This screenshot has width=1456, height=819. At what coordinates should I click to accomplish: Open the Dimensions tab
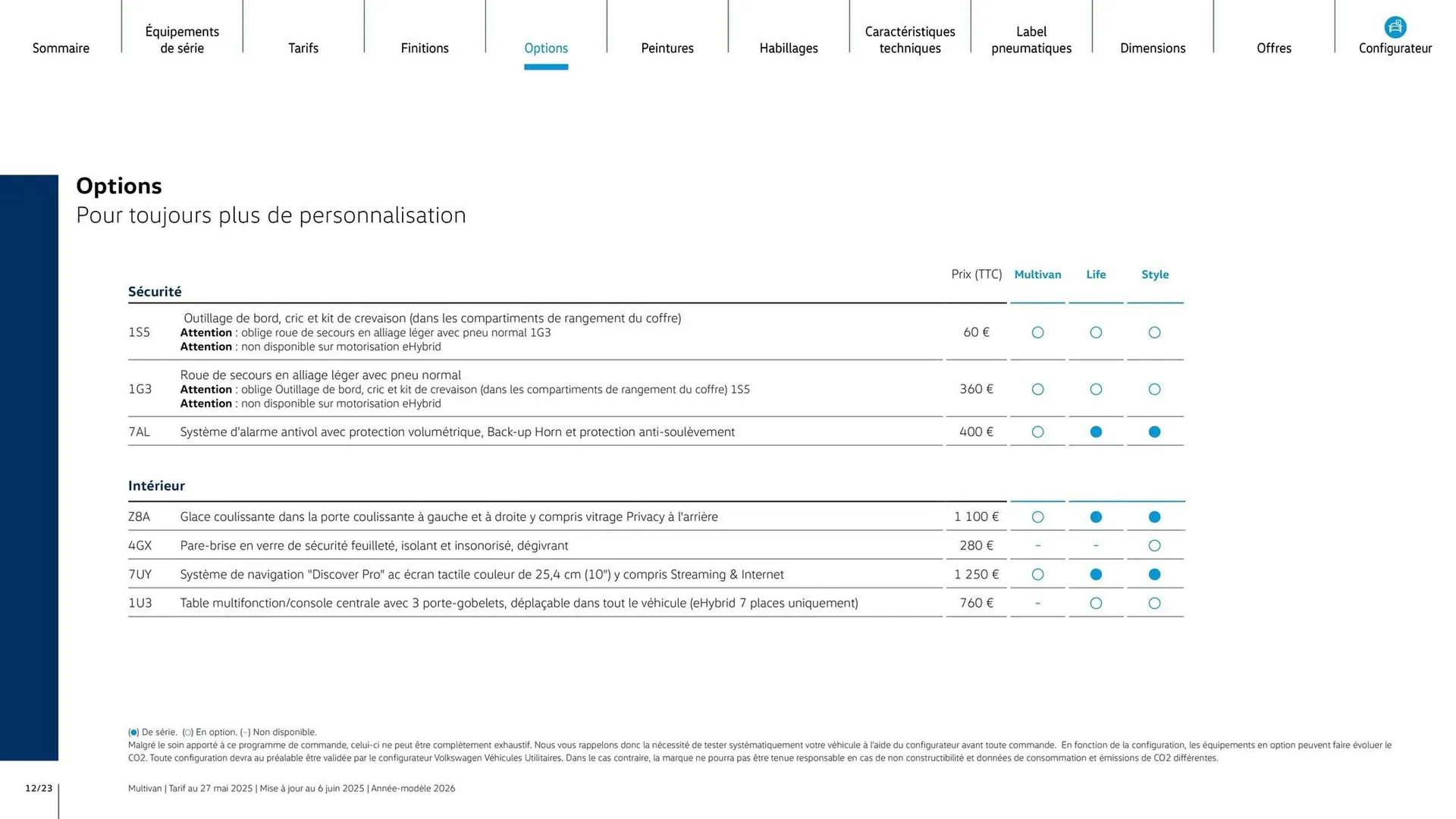(x=1153, y=48)
